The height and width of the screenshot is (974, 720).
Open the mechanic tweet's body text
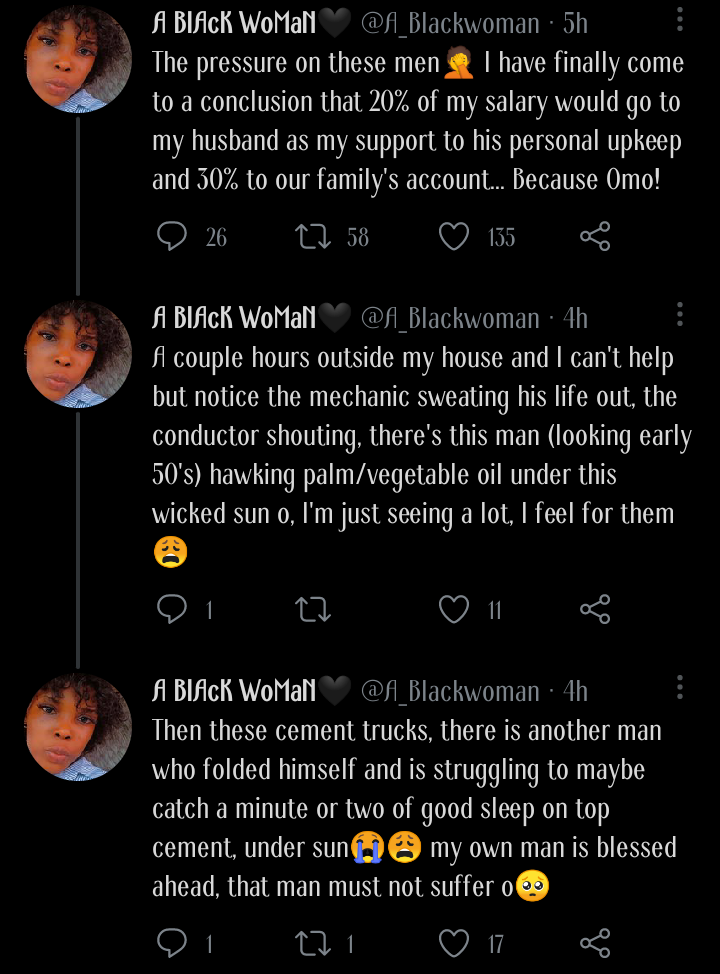(x=420, y=436)
